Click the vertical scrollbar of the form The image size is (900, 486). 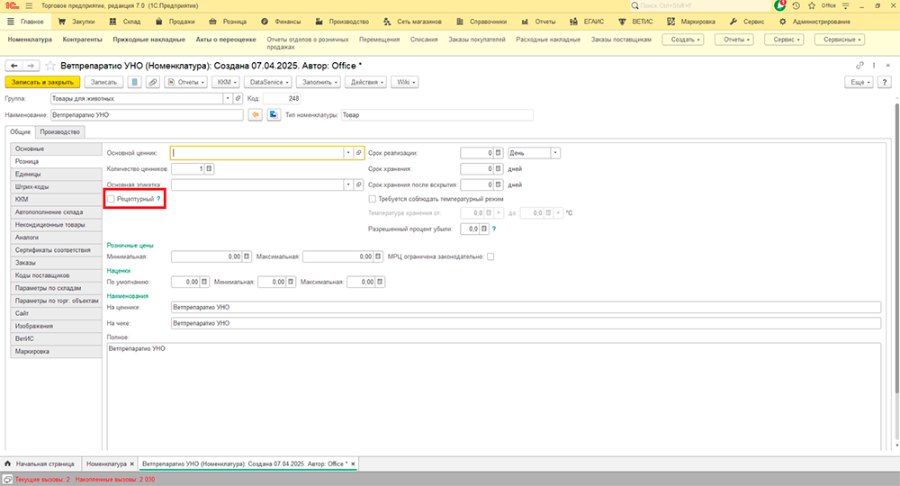click(x=896, y=247)
